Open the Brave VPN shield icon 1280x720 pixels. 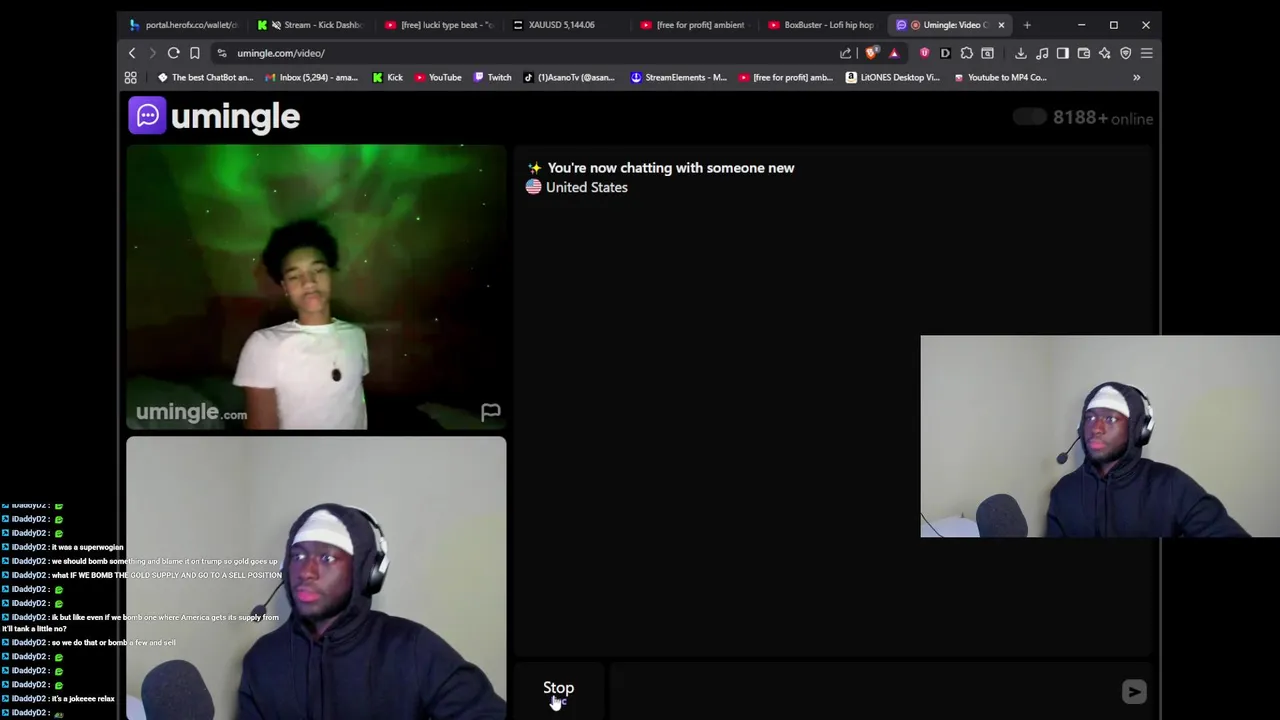coord(1126,53)
